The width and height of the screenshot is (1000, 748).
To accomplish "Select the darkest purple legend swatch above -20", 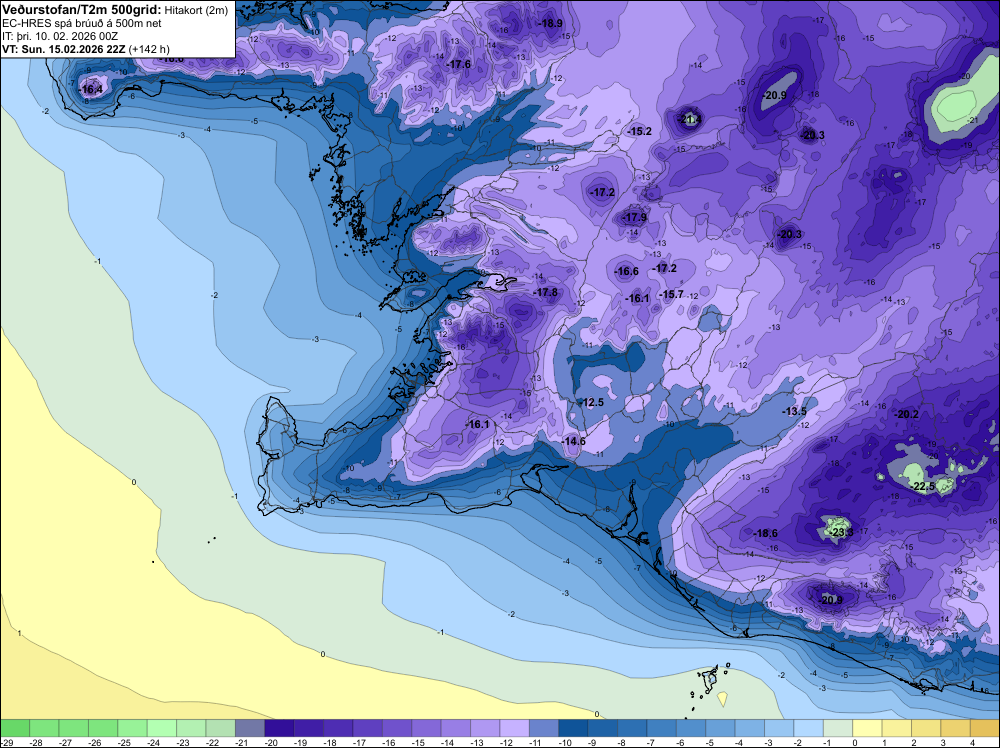I will pyautogui.click(x=279, y=728).
